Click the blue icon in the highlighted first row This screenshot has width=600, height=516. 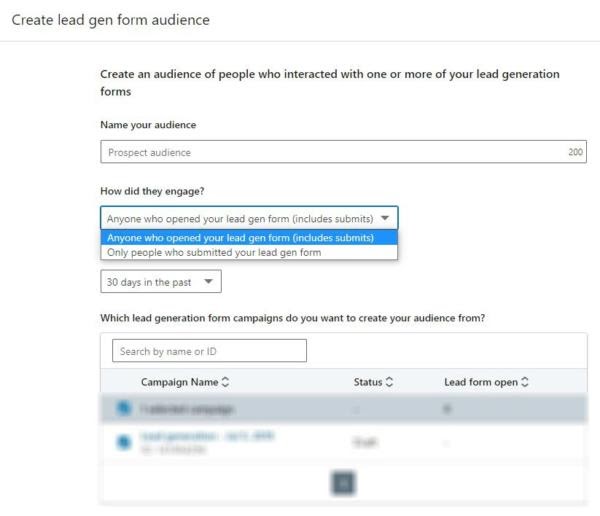[x=124, y=409]
